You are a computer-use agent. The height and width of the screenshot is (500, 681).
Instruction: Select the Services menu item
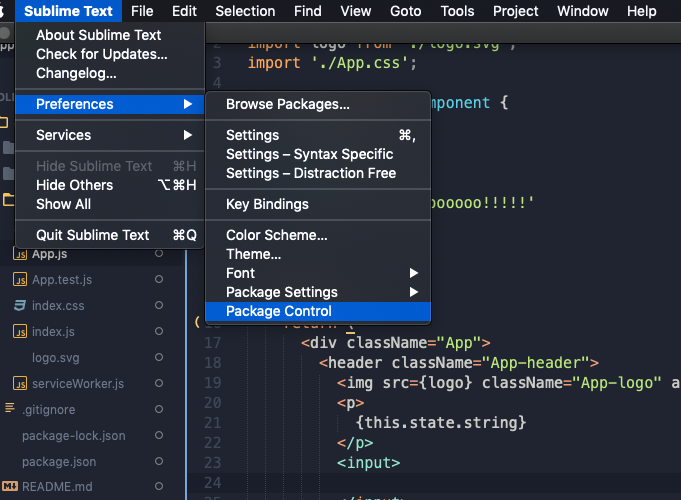click(x=109, y=135)
